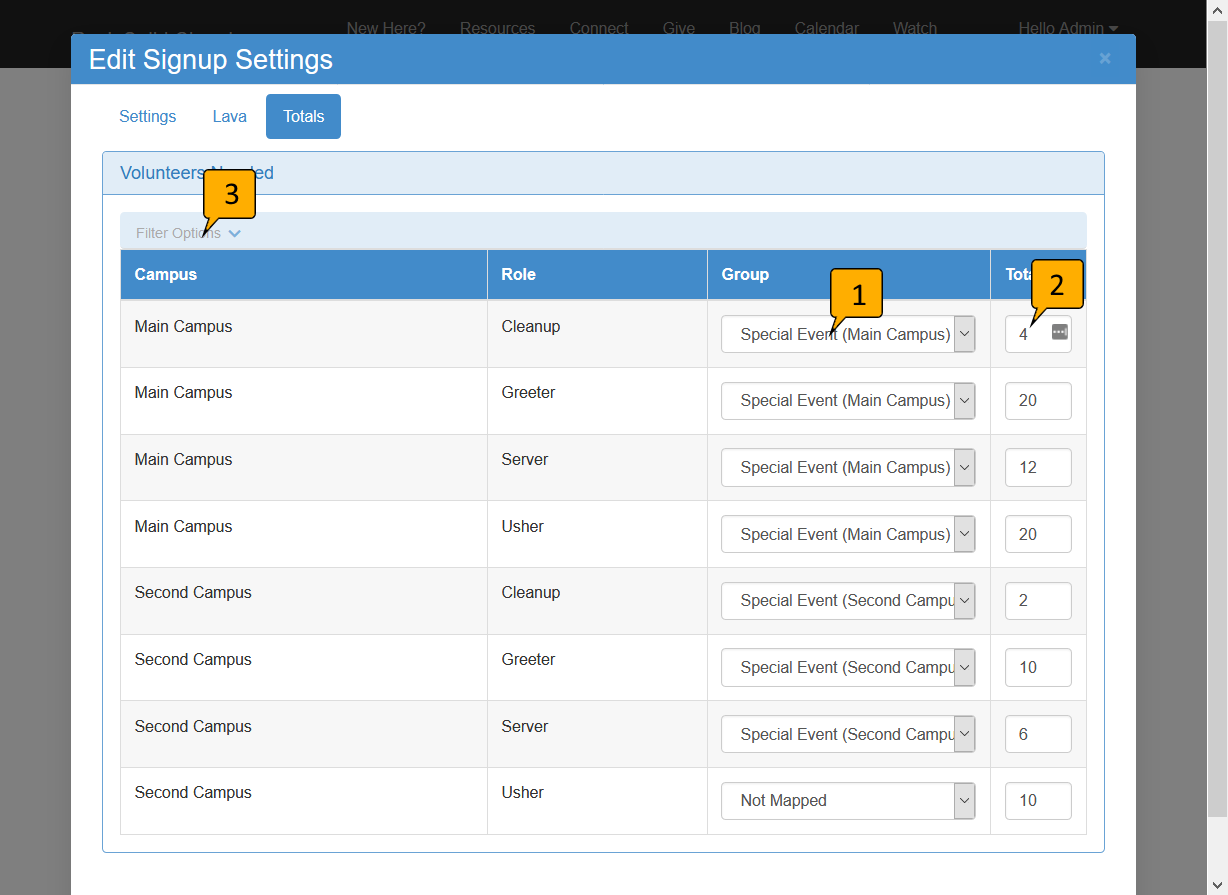Click dropdown arrow beside Not Mapped
Viewport: 1228px width, 895px height.
pyautogui.click(x=964, y=800)
